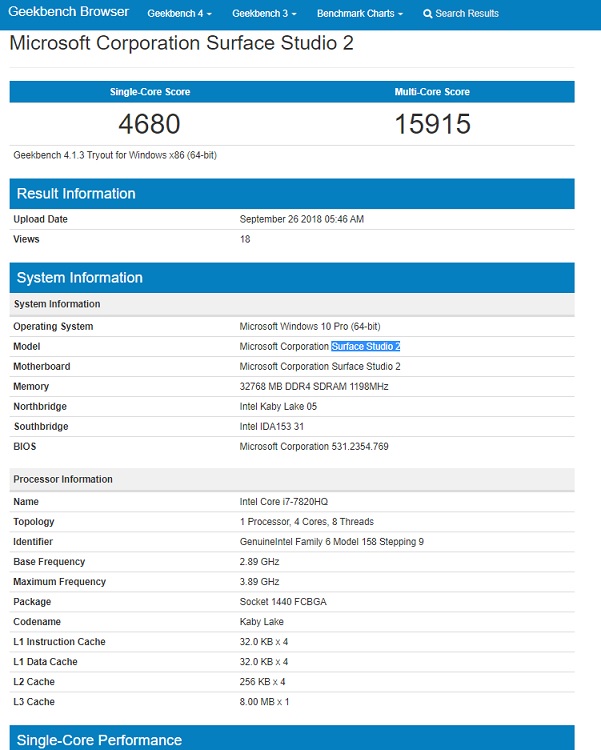This screenshot has height=750, width=601.
Task: Select the L1 Data Cache 32.0 KB x 4
Action: coord(264,662)
